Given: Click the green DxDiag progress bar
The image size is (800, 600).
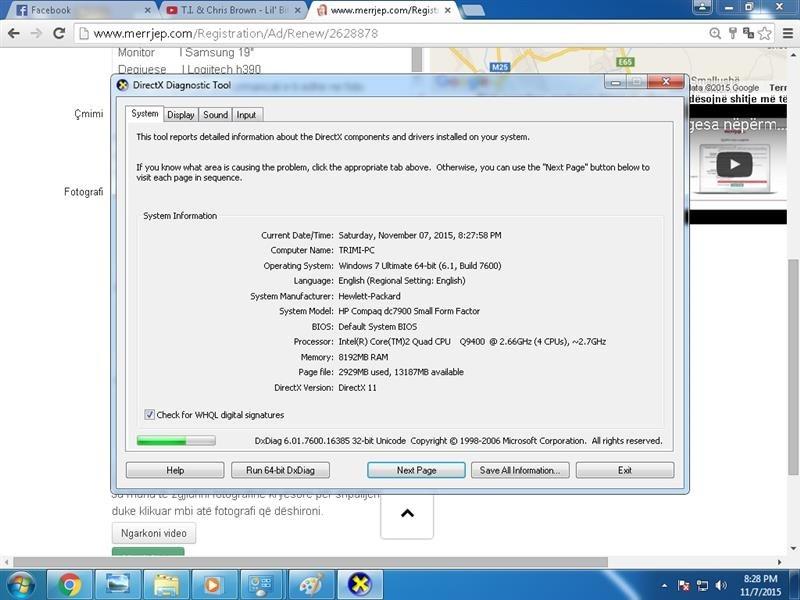Looking at the screenshot, I should tap(176, 440).
